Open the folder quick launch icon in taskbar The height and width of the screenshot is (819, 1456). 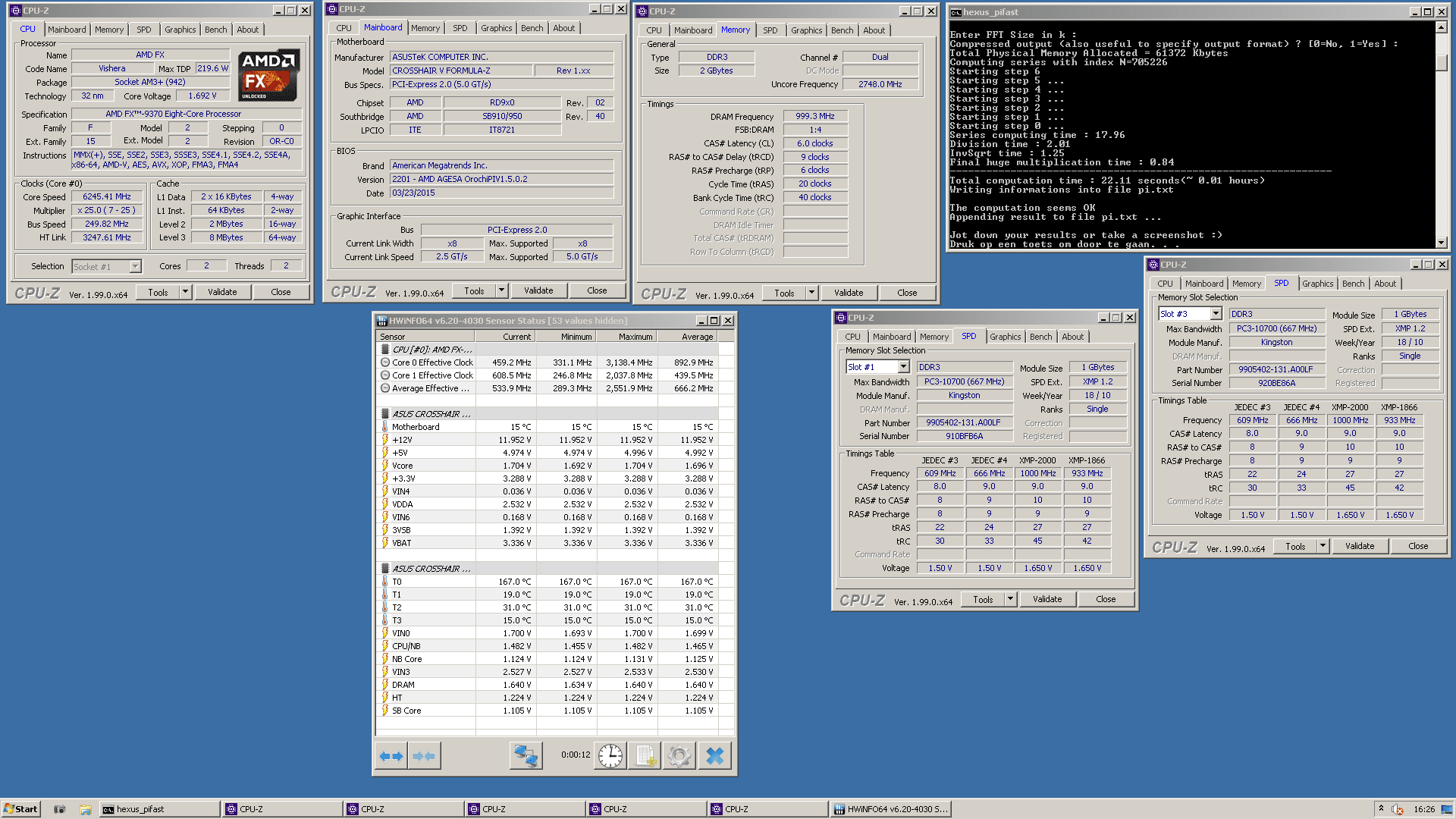coord(86,809)
